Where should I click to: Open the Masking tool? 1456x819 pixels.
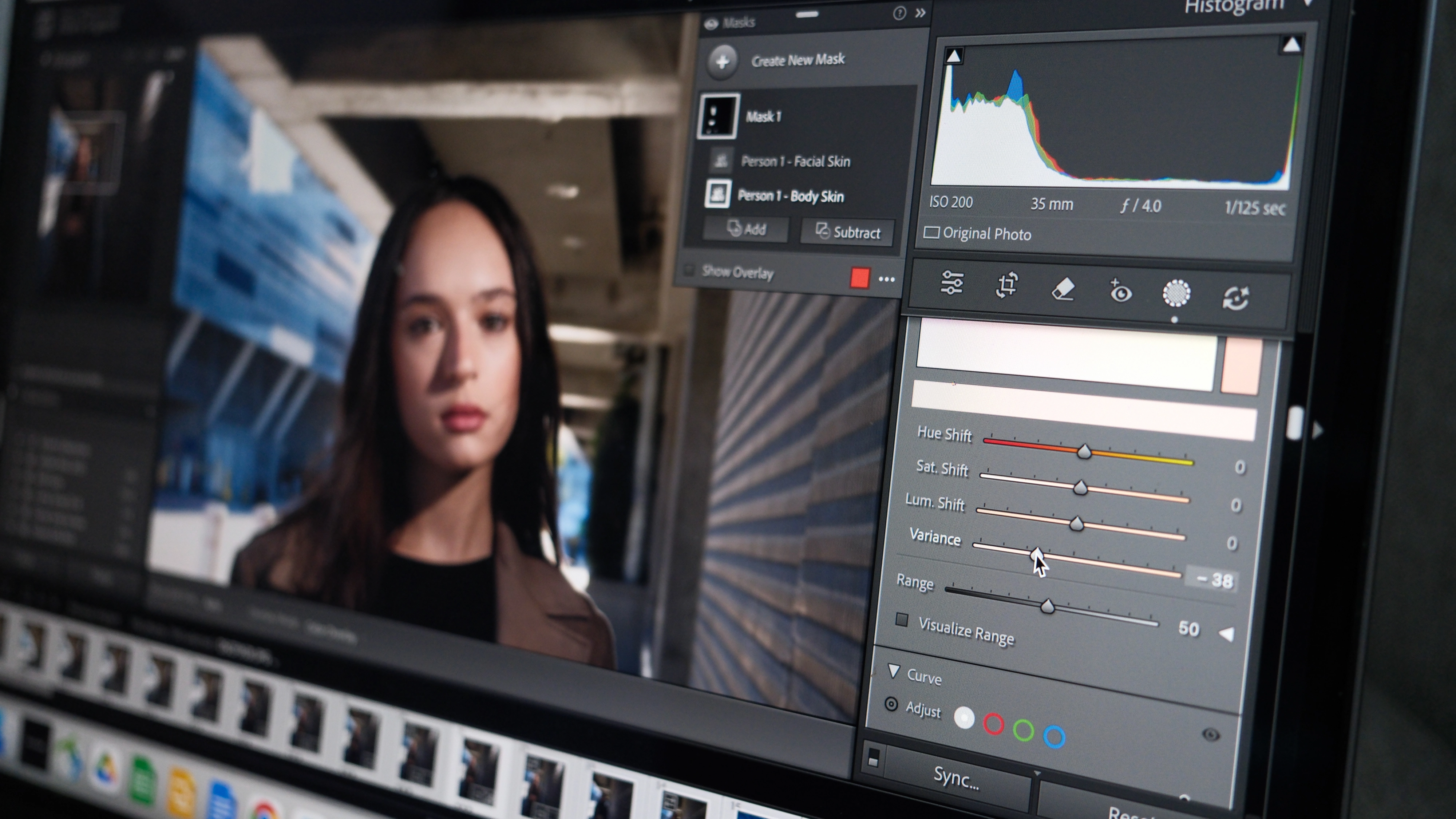(1176, 293)
